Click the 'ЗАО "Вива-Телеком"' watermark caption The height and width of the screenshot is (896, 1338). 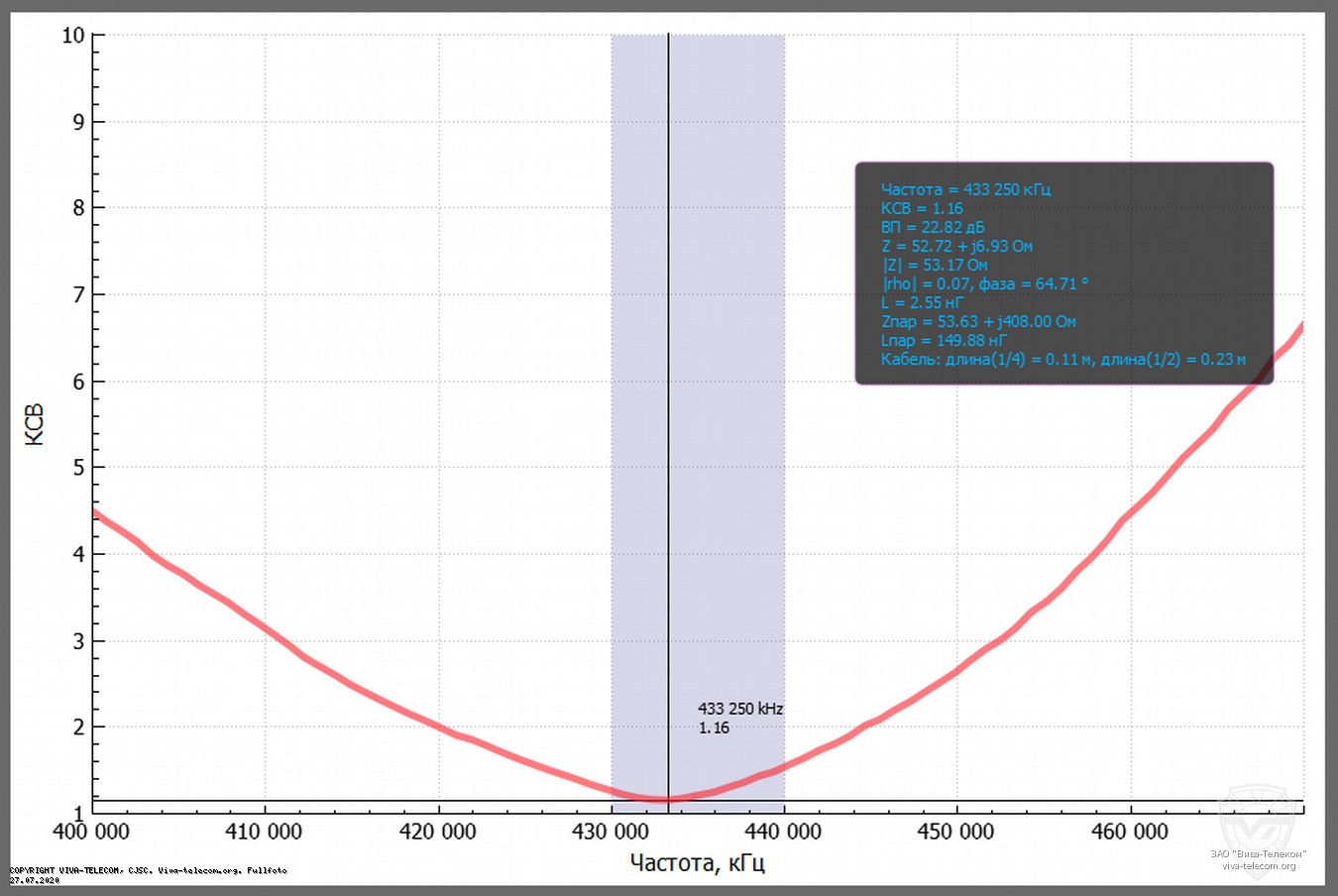tap(1258, 853)
